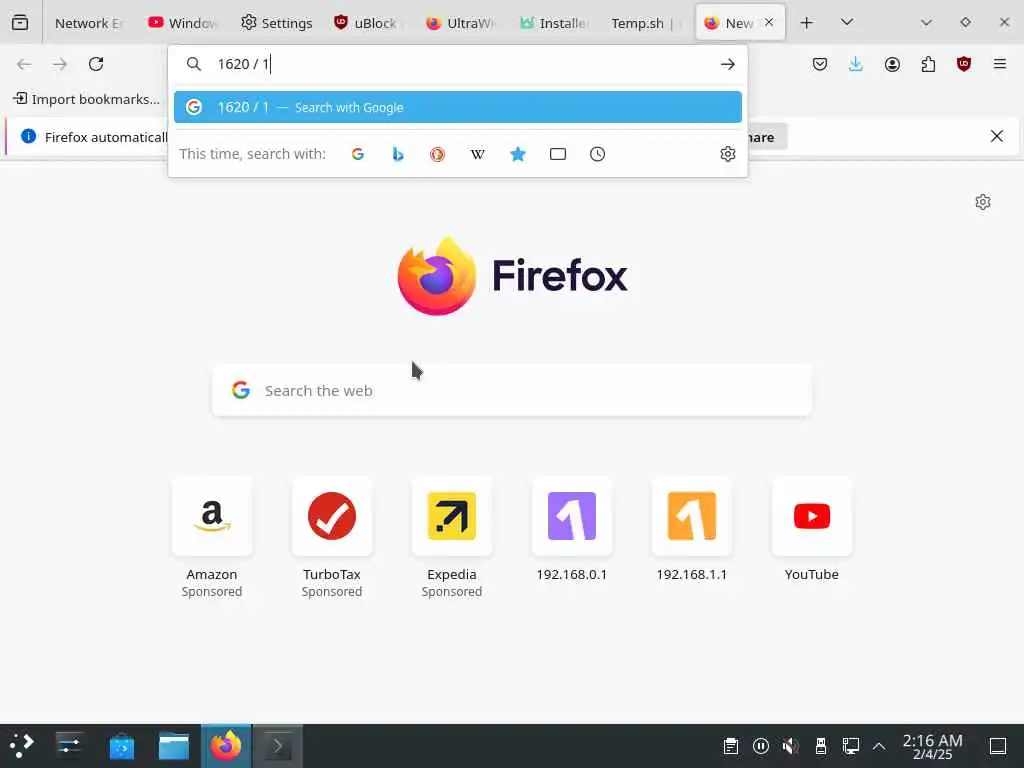Screen dimensions: 1024x768
Task: Toggle muted volume tray icon
Action: tap(790, 746)
